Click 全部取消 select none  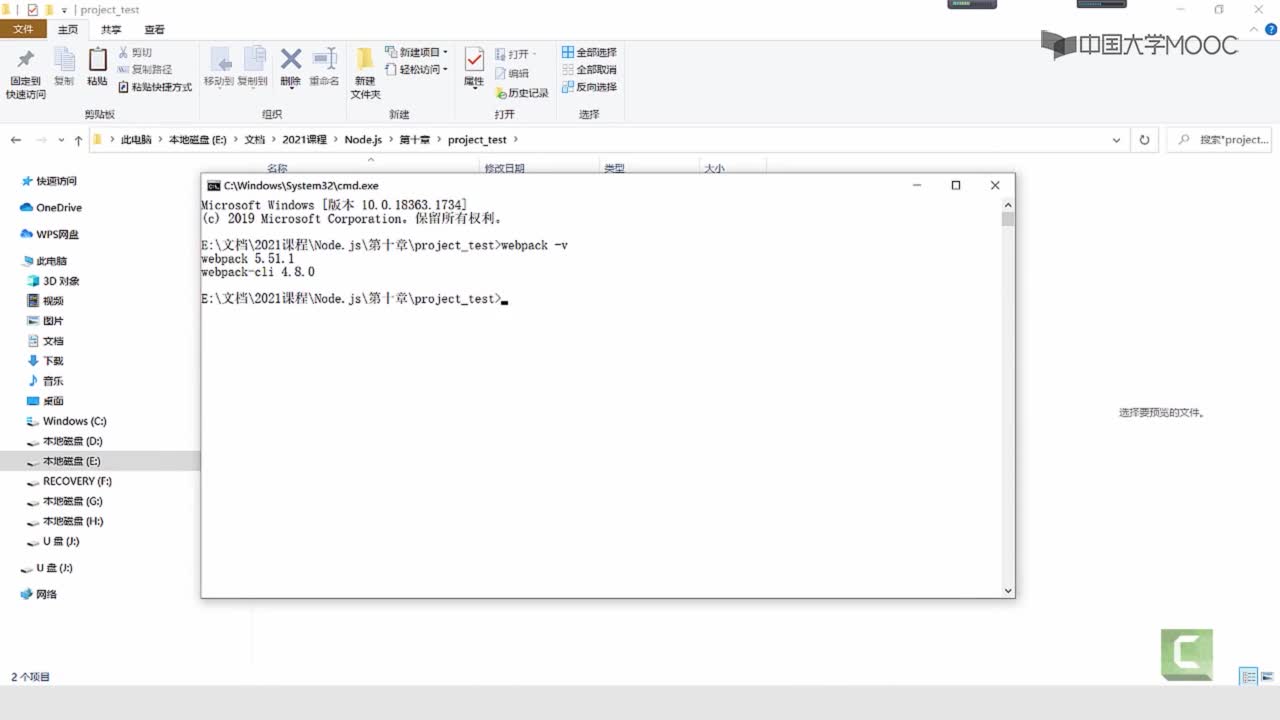589,69
